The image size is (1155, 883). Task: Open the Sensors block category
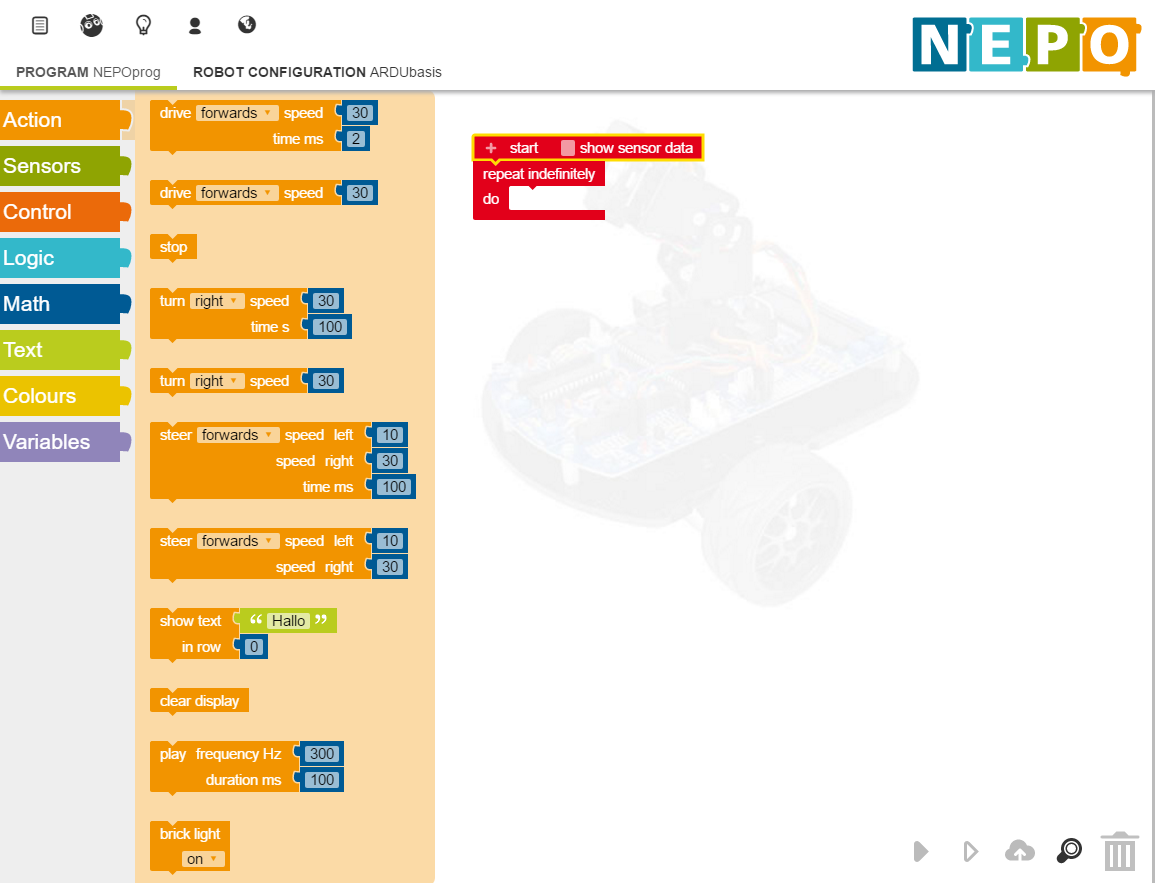[x=65, y=166]
